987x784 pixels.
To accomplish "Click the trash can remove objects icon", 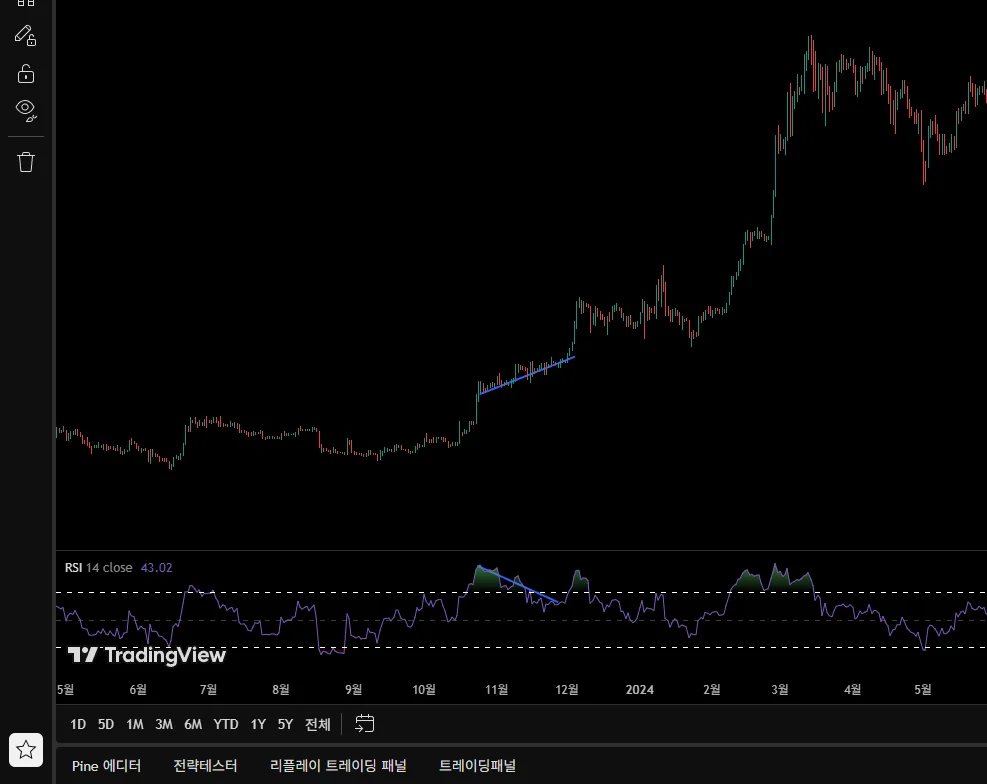I will point(26,162).
